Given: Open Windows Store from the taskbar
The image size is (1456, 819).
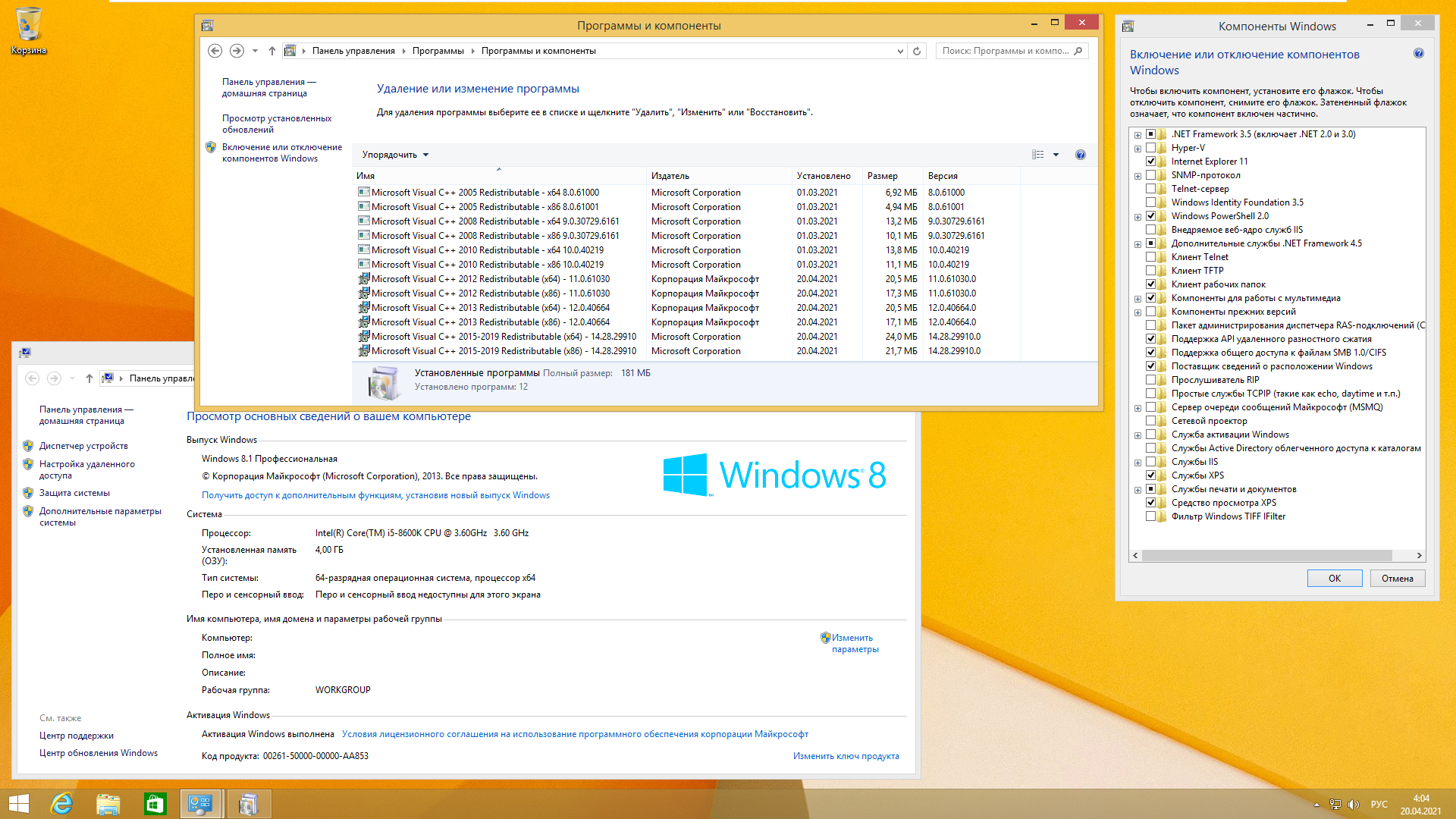Looking at the screenshot, I should 155,804.
